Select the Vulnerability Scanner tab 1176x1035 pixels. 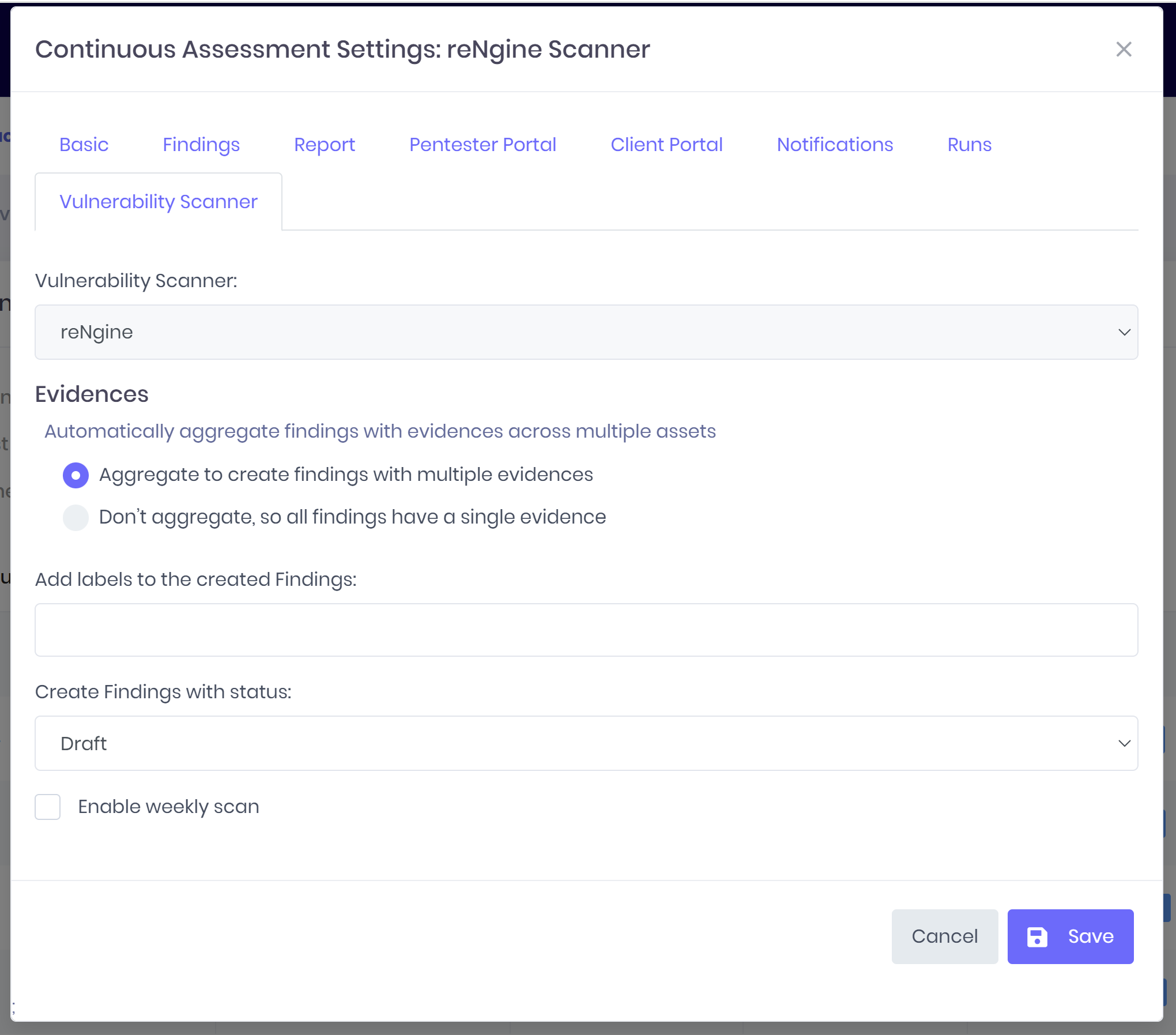[159, 202]
